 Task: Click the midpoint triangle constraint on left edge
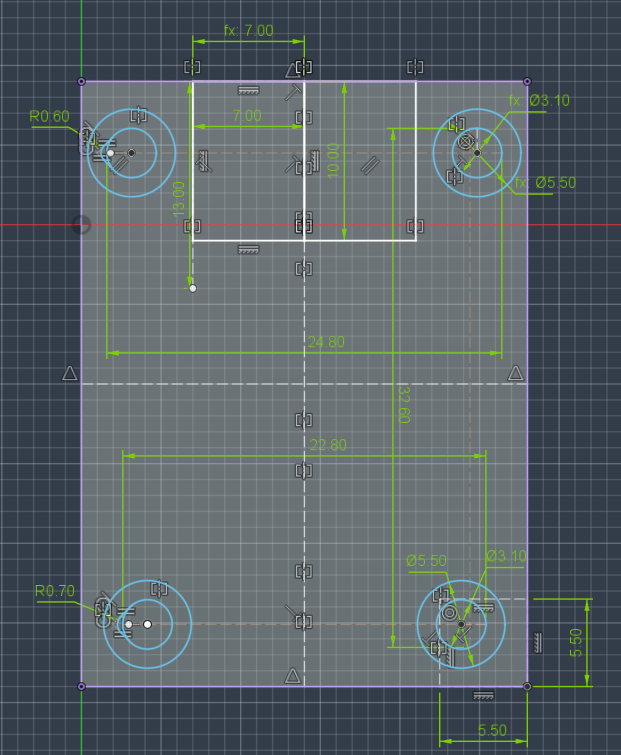tap(70, 373)
